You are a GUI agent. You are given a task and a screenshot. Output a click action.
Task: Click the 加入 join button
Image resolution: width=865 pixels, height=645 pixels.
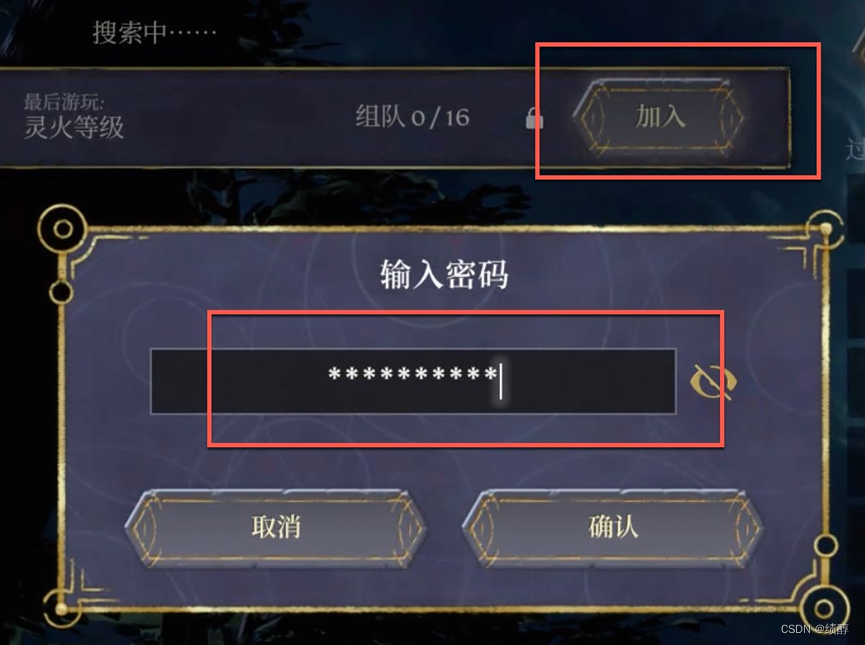tap(660, 117)
